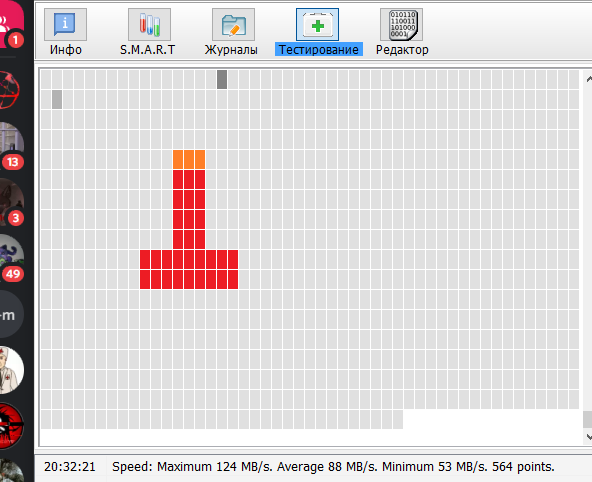
Task: Click an orange block in the scan map
Action: [189, 159]
